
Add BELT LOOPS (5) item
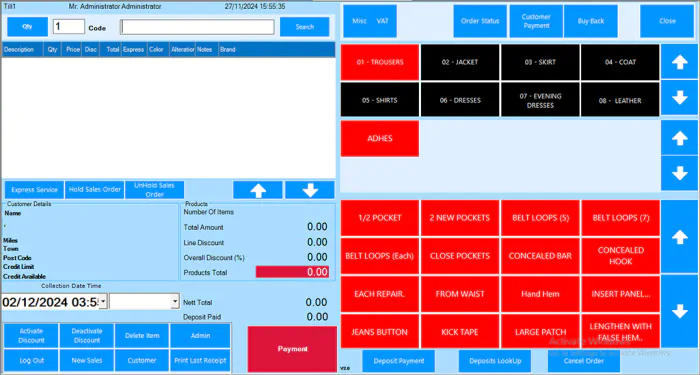(x=540, y=218)
